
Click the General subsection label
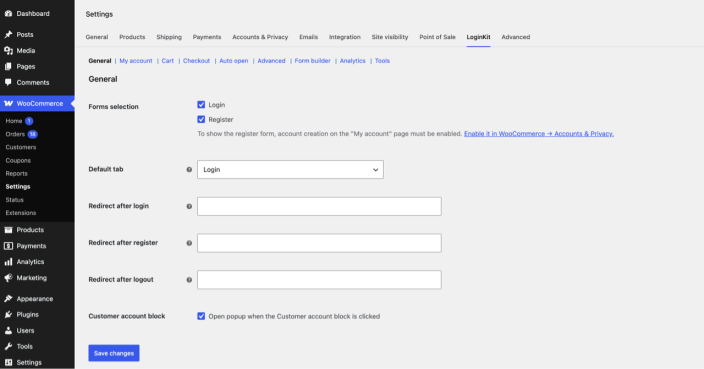click(100, 61)
